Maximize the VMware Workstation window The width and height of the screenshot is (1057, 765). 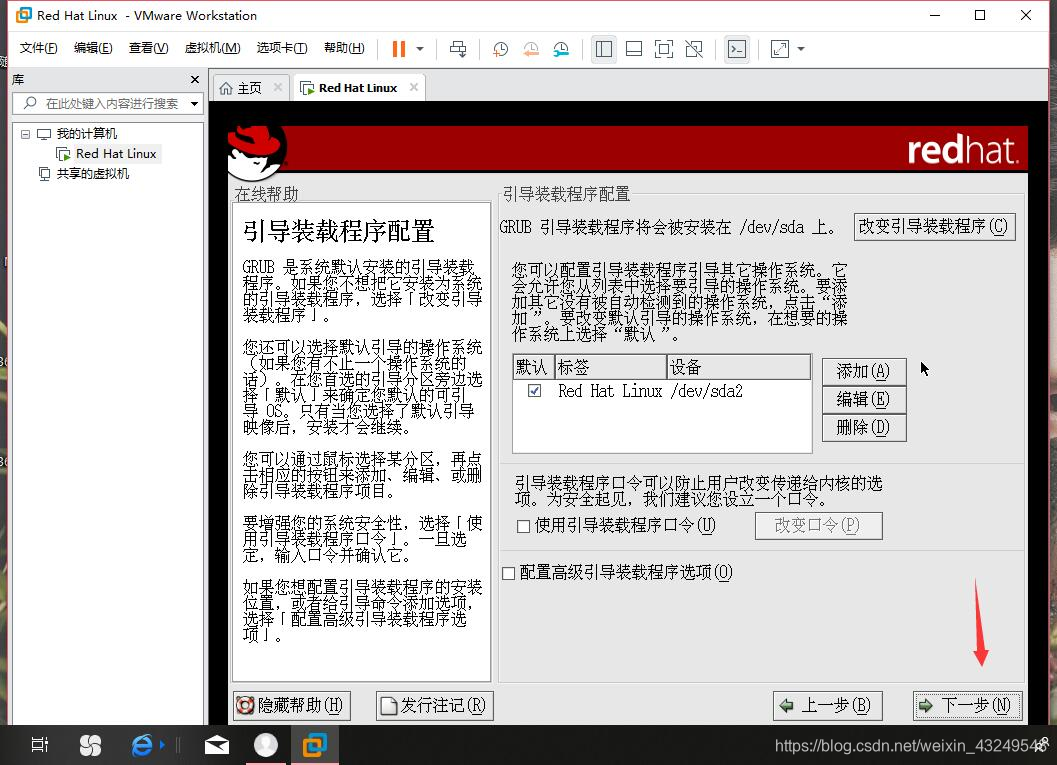pyautogui.click(x=980, y=15)
